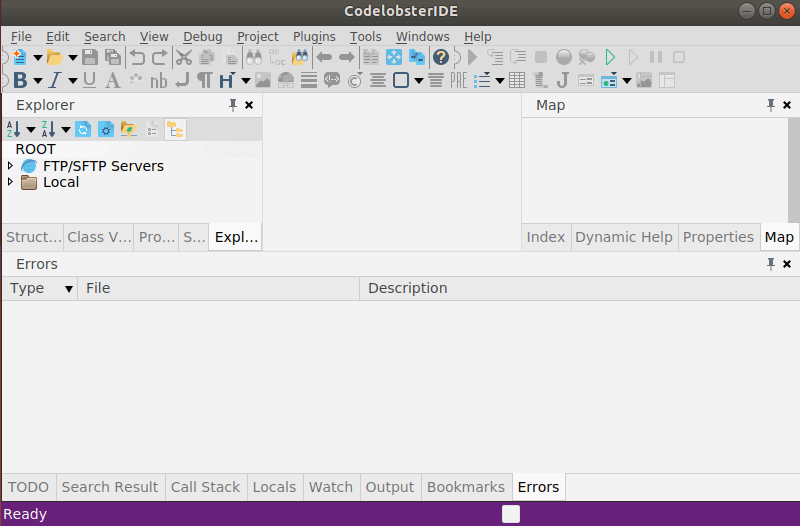The image size is (800, 526).
Task: Switch to the Output tab
Action: point(390,487)
